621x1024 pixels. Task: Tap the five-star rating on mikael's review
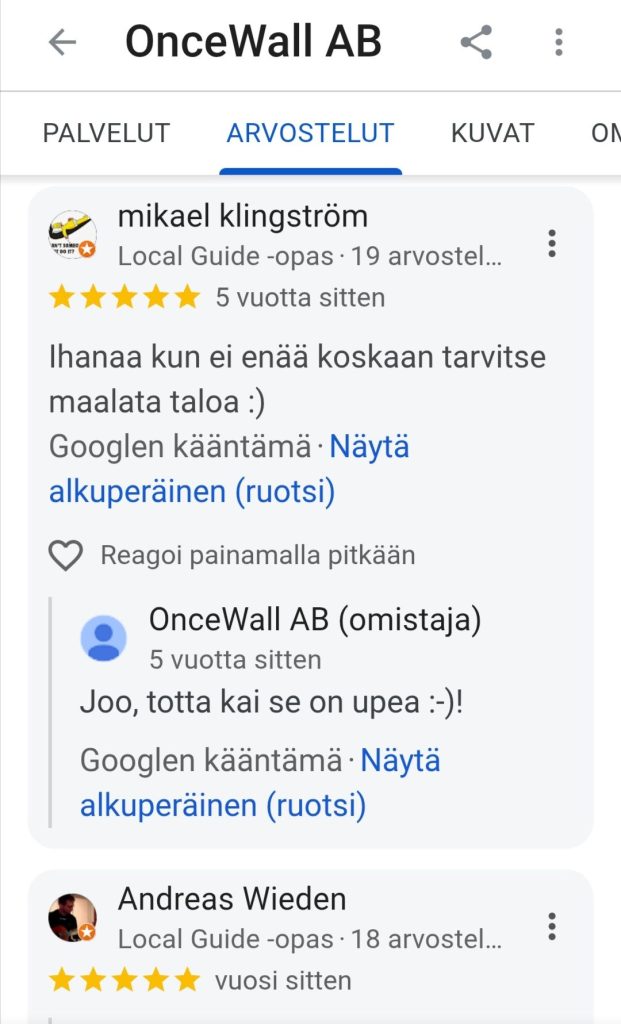pyautogui.click(x=125, y=297)
